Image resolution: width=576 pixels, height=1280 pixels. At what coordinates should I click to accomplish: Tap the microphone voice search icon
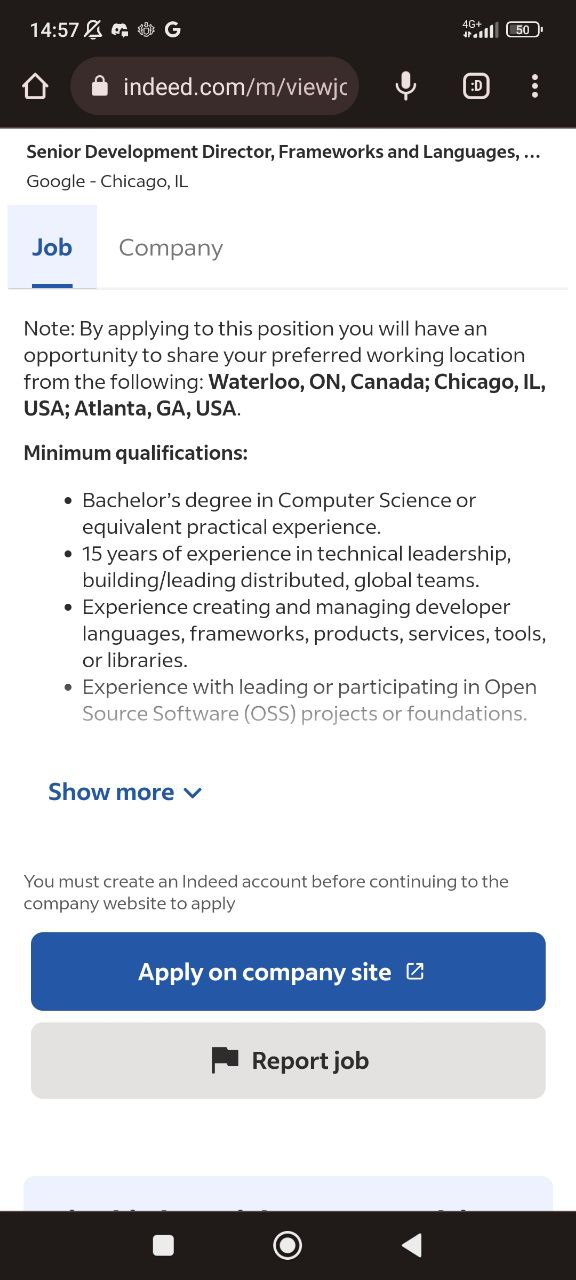pyautogui.click(x=405, y=87)
